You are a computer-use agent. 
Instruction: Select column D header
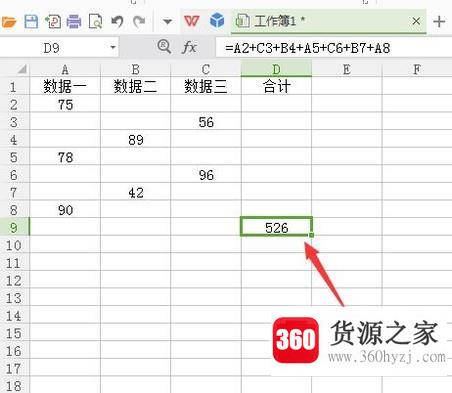pos(276,69)
